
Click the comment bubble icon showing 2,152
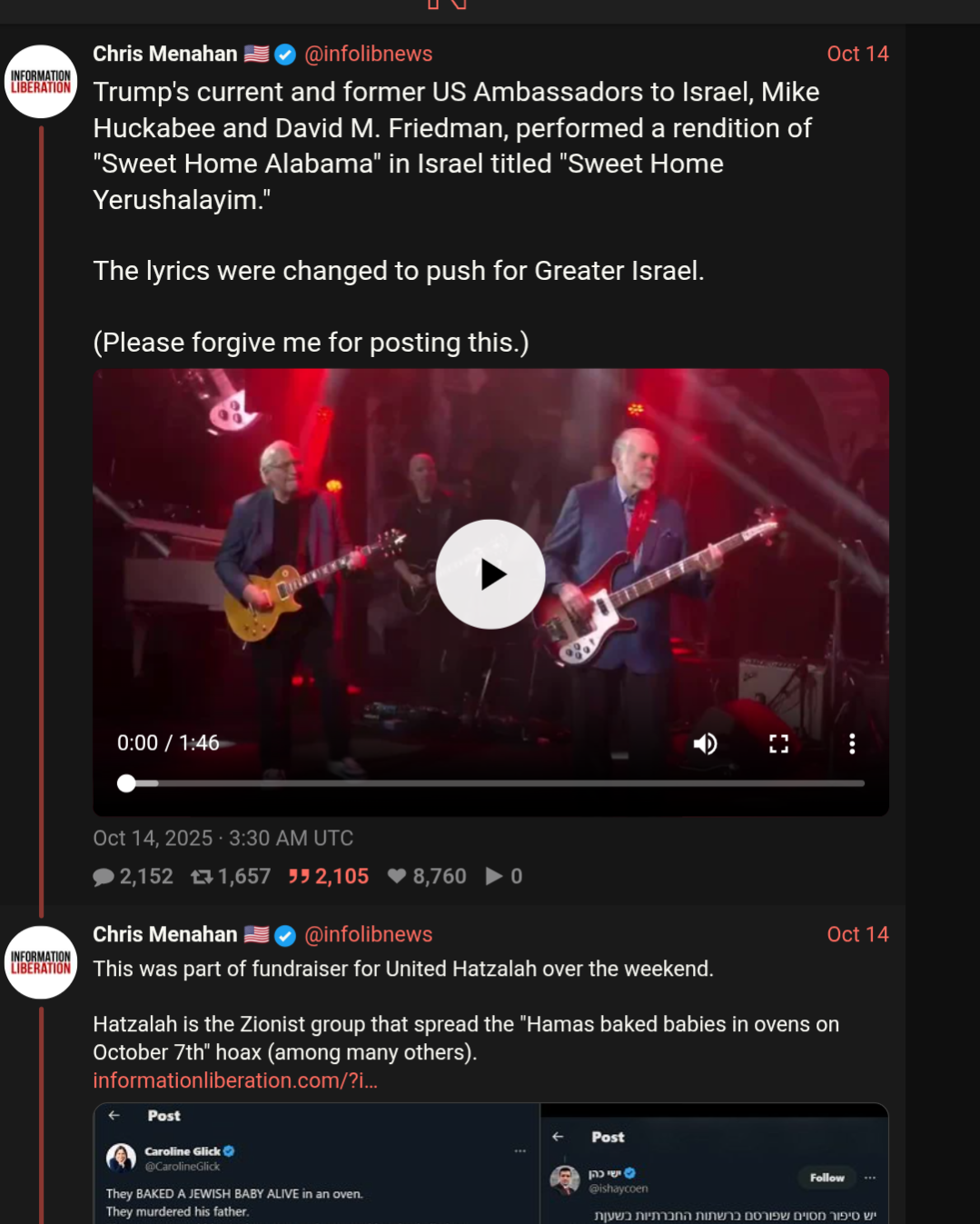(104, 877)
